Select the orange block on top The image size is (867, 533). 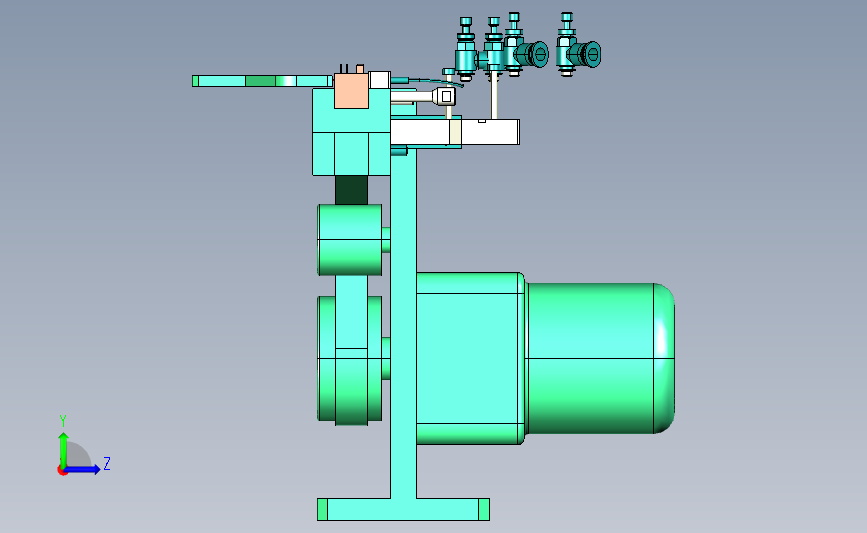(x=351, y=91)
